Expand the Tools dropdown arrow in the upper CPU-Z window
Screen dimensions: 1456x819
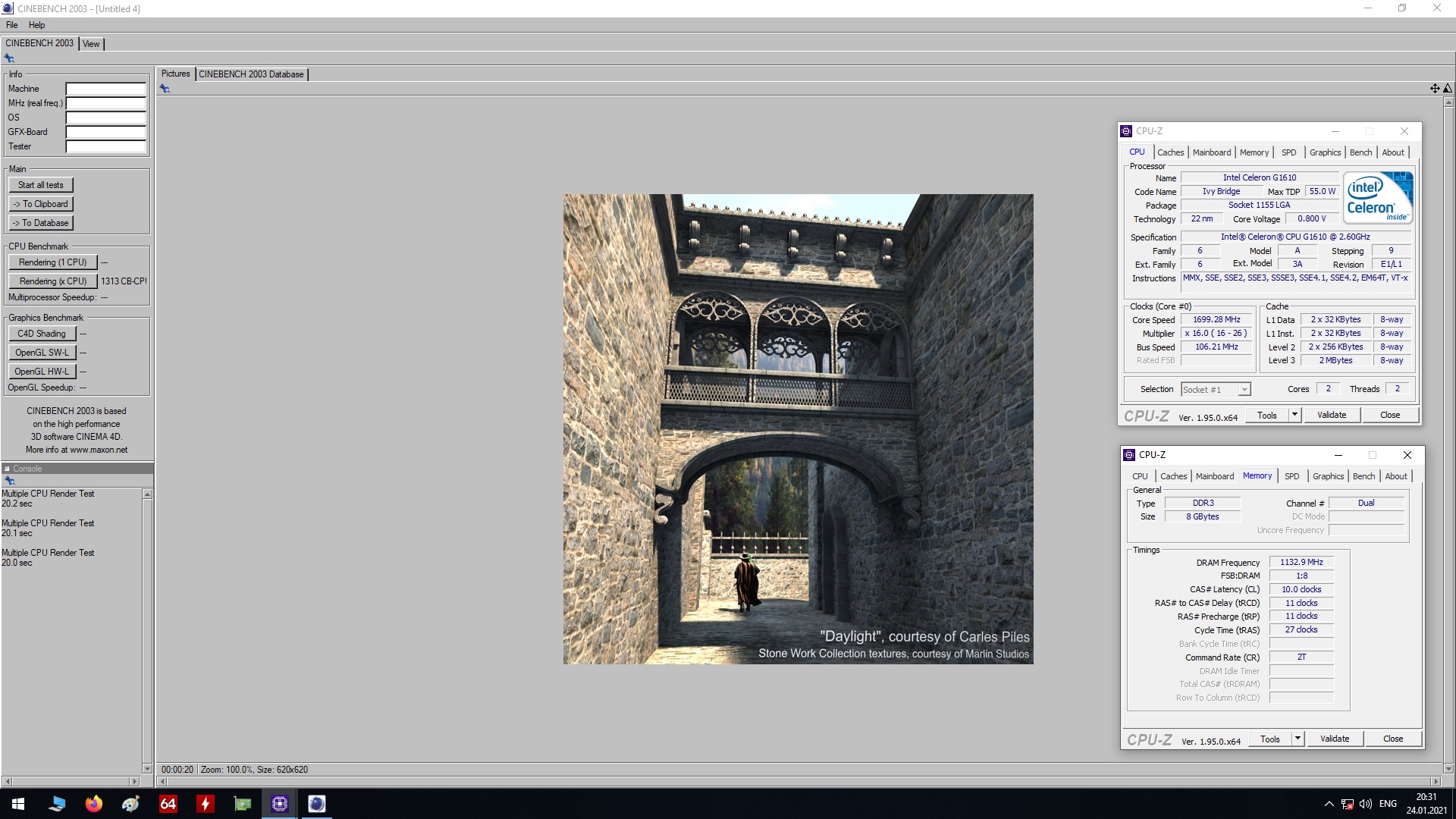click(x=1294, y=416)
